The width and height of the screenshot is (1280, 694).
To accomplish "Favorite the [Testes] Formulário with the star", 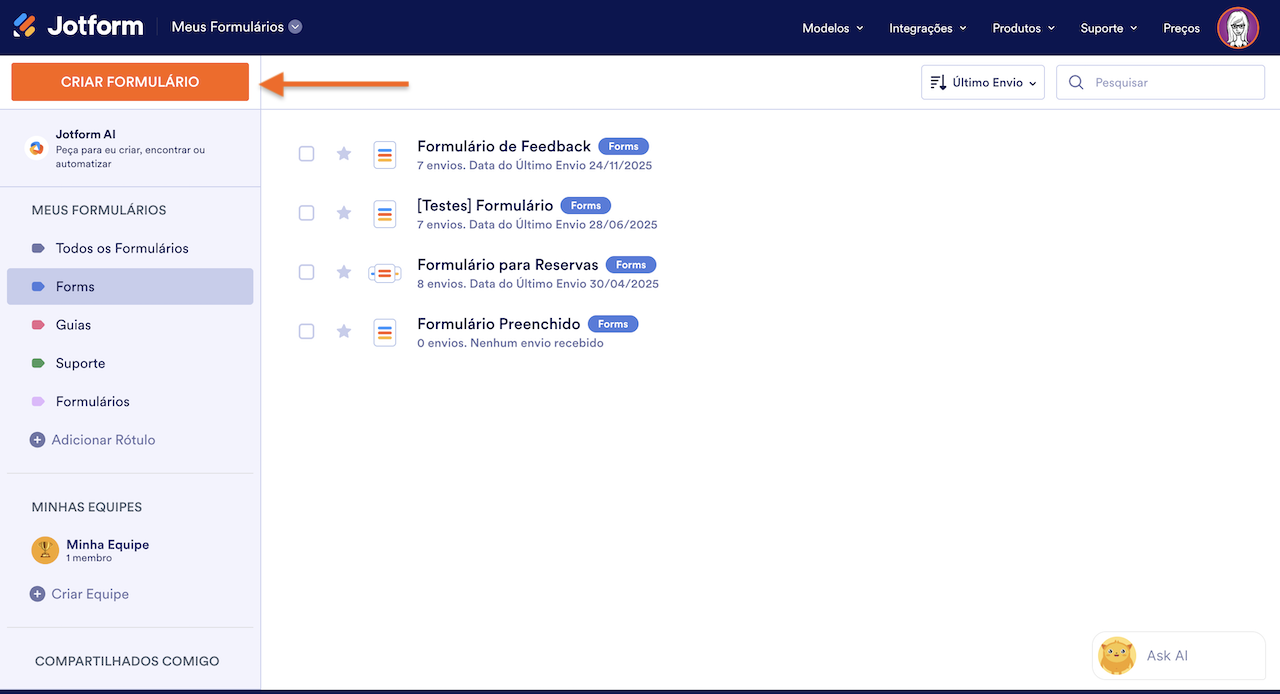I will 343,213.
